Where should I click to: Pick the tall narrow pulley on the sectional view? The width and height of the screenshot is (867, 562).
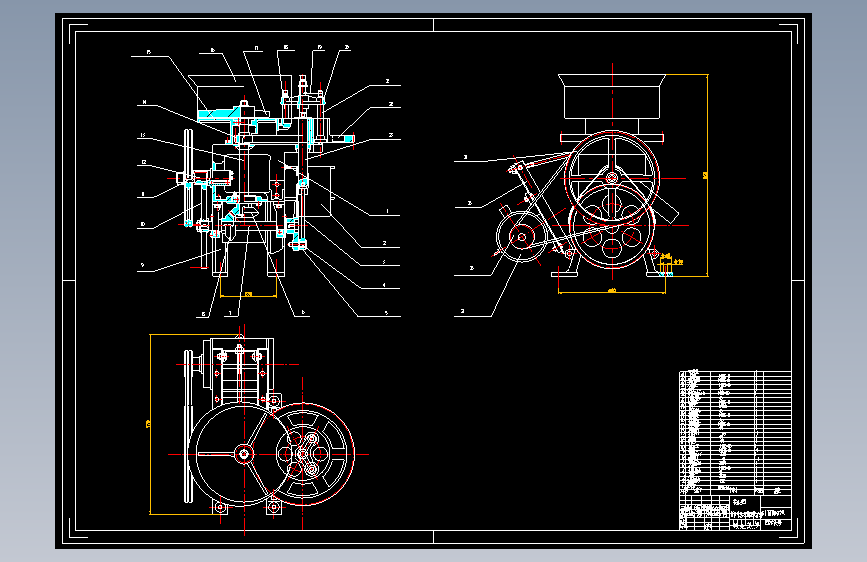tap(189, 178)
